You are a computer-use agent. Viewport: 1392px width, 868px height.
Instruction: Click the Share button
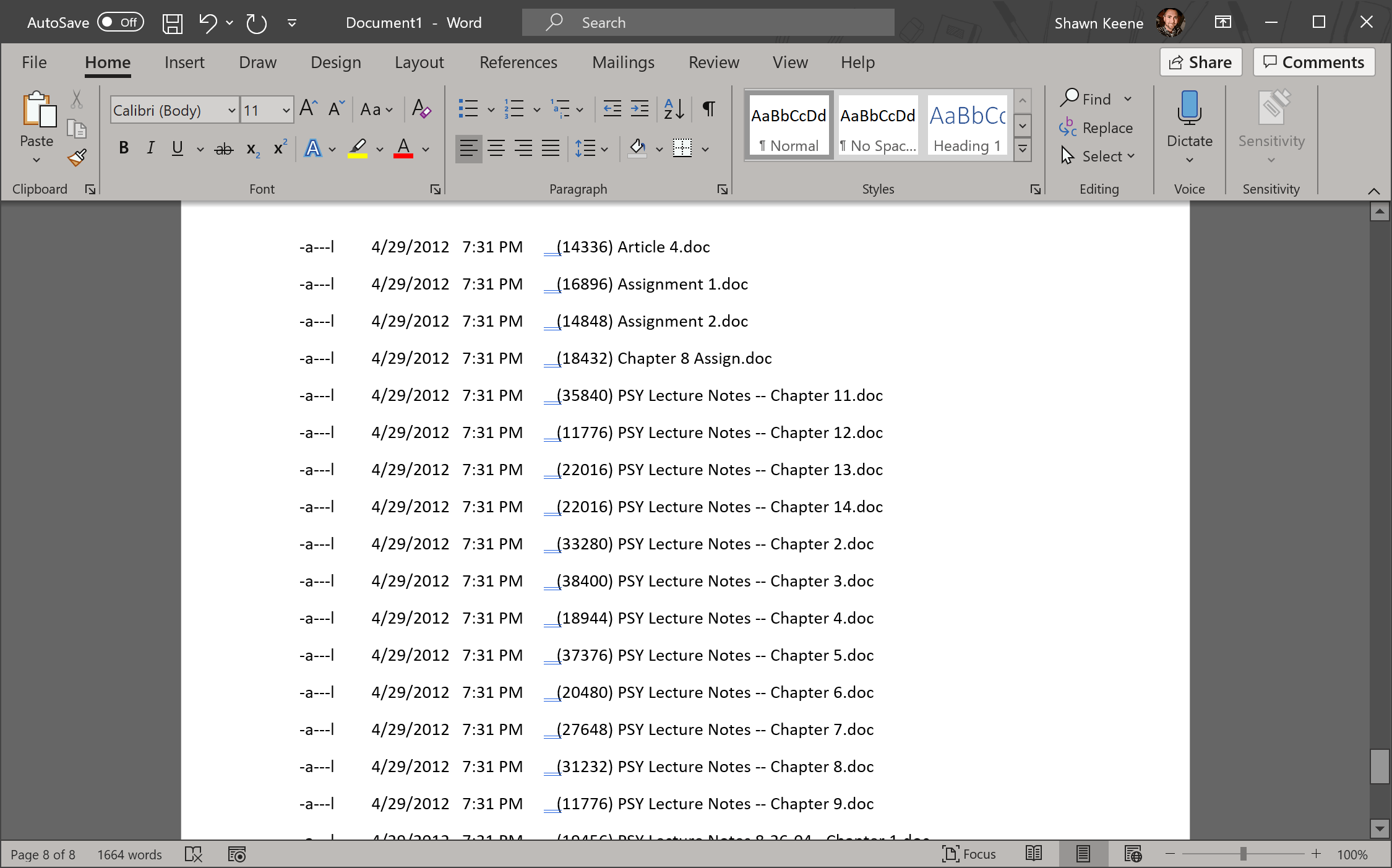click(1200, 62)
